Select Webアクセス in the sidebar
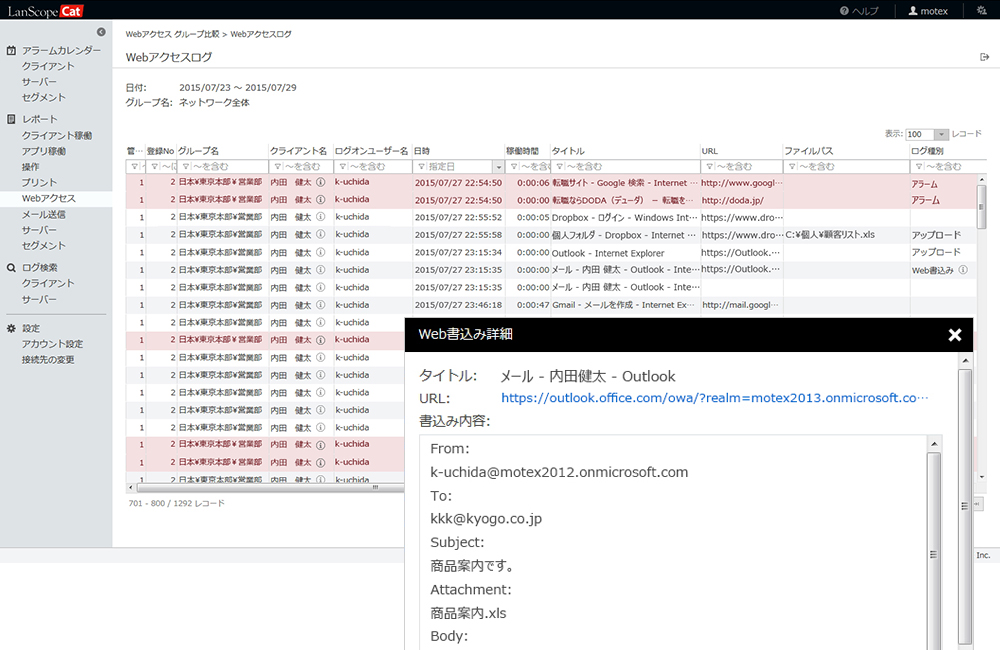Image resolution: width=1000 pixels, height=650 pixels. [x=48, y=198]
